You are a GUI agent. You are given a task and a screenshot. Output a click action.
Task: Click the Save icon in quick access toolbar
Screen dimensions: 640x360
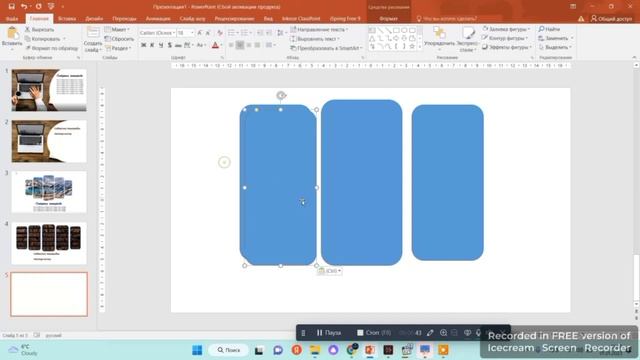point(11,7)
